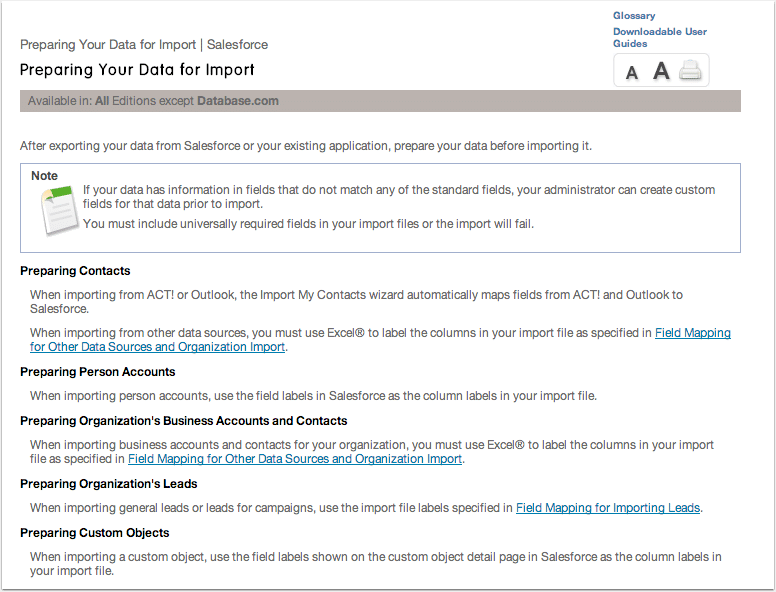Click the printer icon to print page
776x592 pixels.
tap(691, 71)
